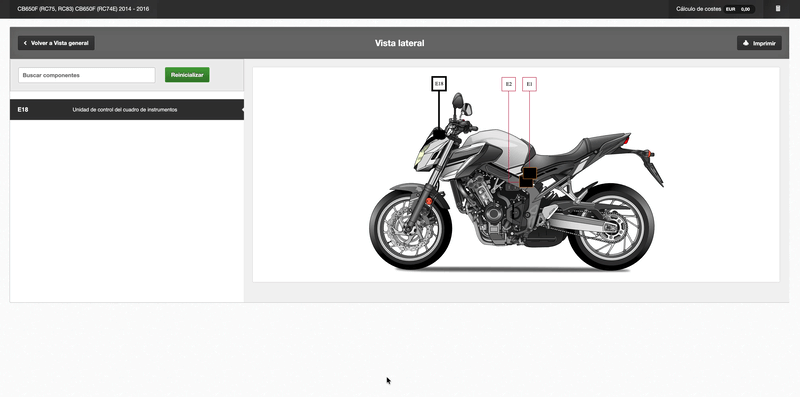
Task: Click the green Reinicializar button
Action: coord(187,75)
